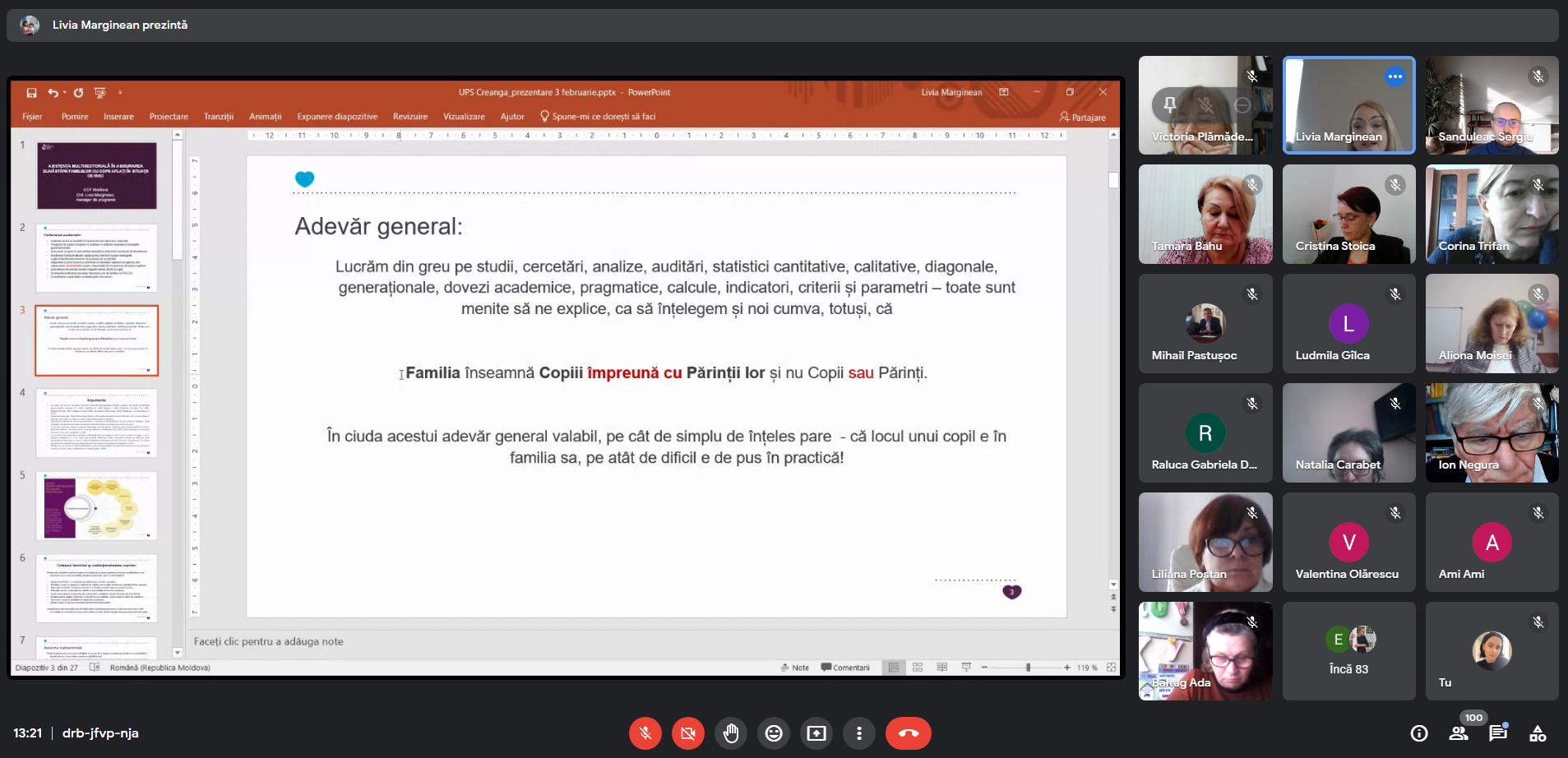Open Livia Marginean tile options menu

coord(1395,76)
